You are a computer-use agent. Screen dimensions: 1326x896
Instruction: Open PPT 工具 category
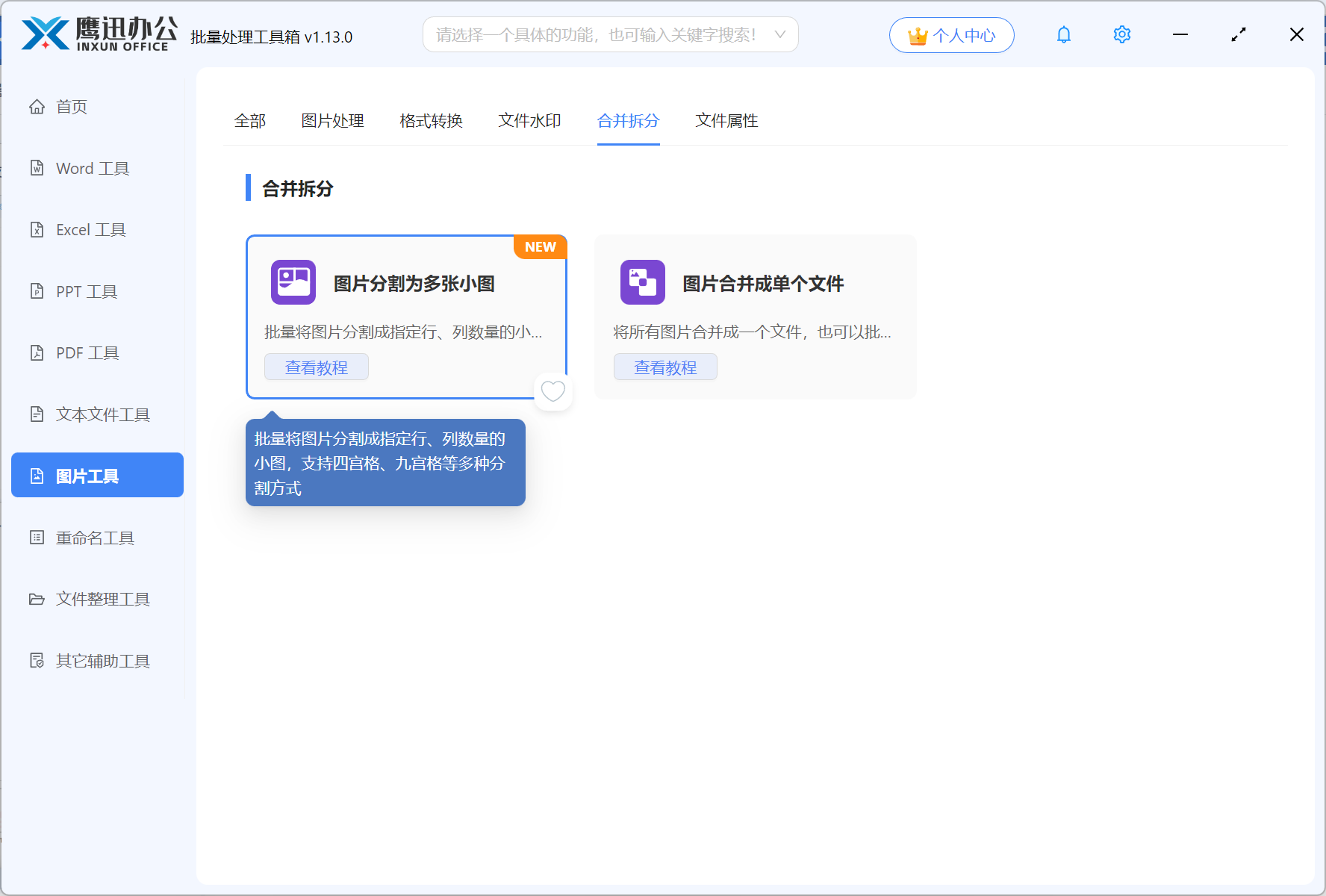click(x=86, y=291)
